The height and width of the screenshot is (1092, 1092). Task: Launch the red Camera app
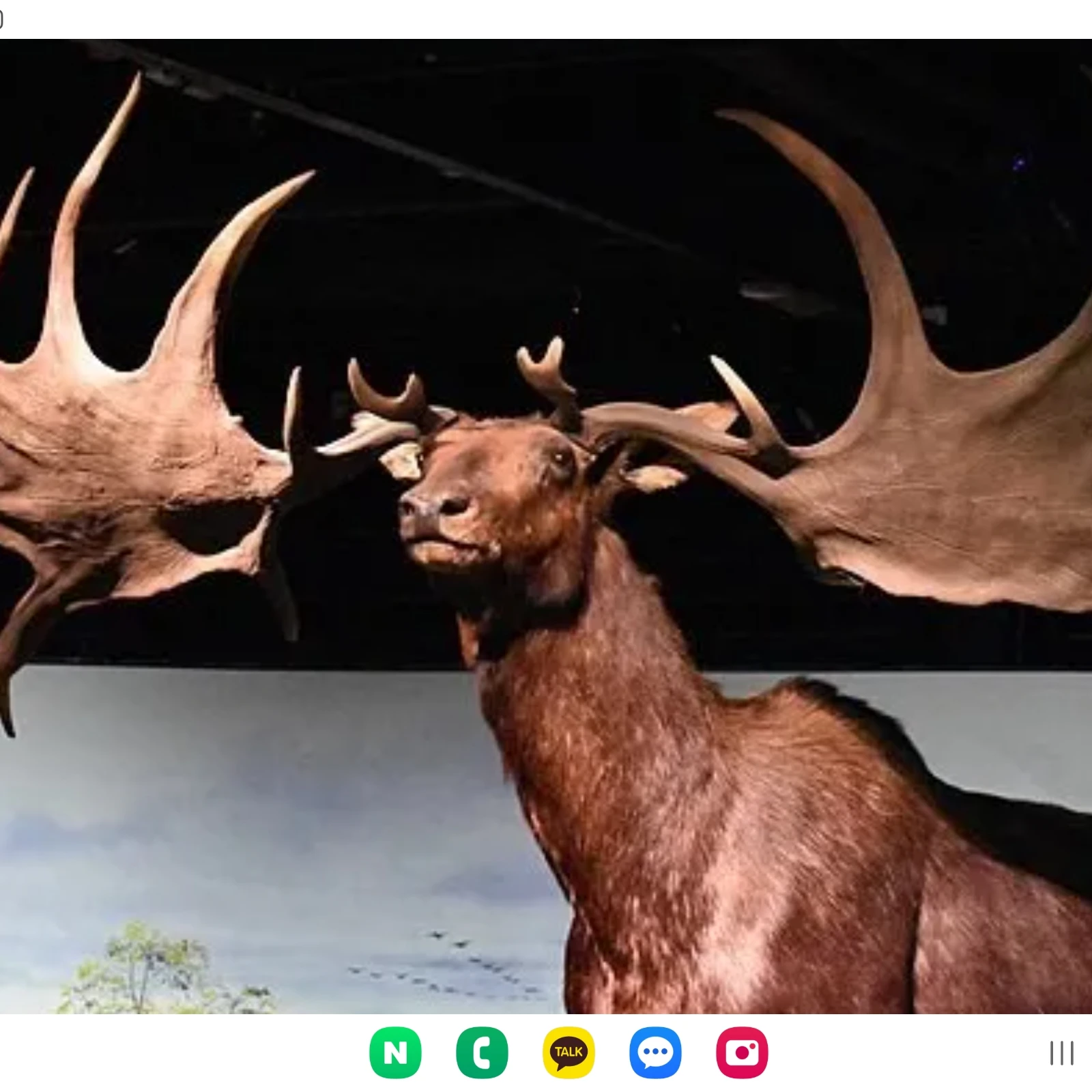pos(742,1052)
